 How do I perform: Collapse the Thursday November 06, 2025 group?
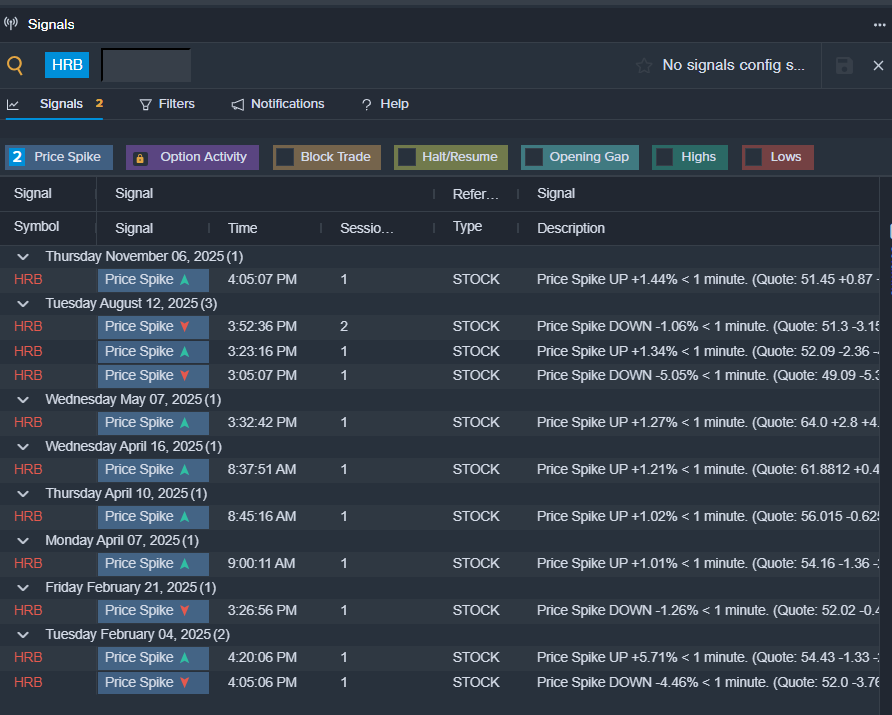click(x=23, y=257)
